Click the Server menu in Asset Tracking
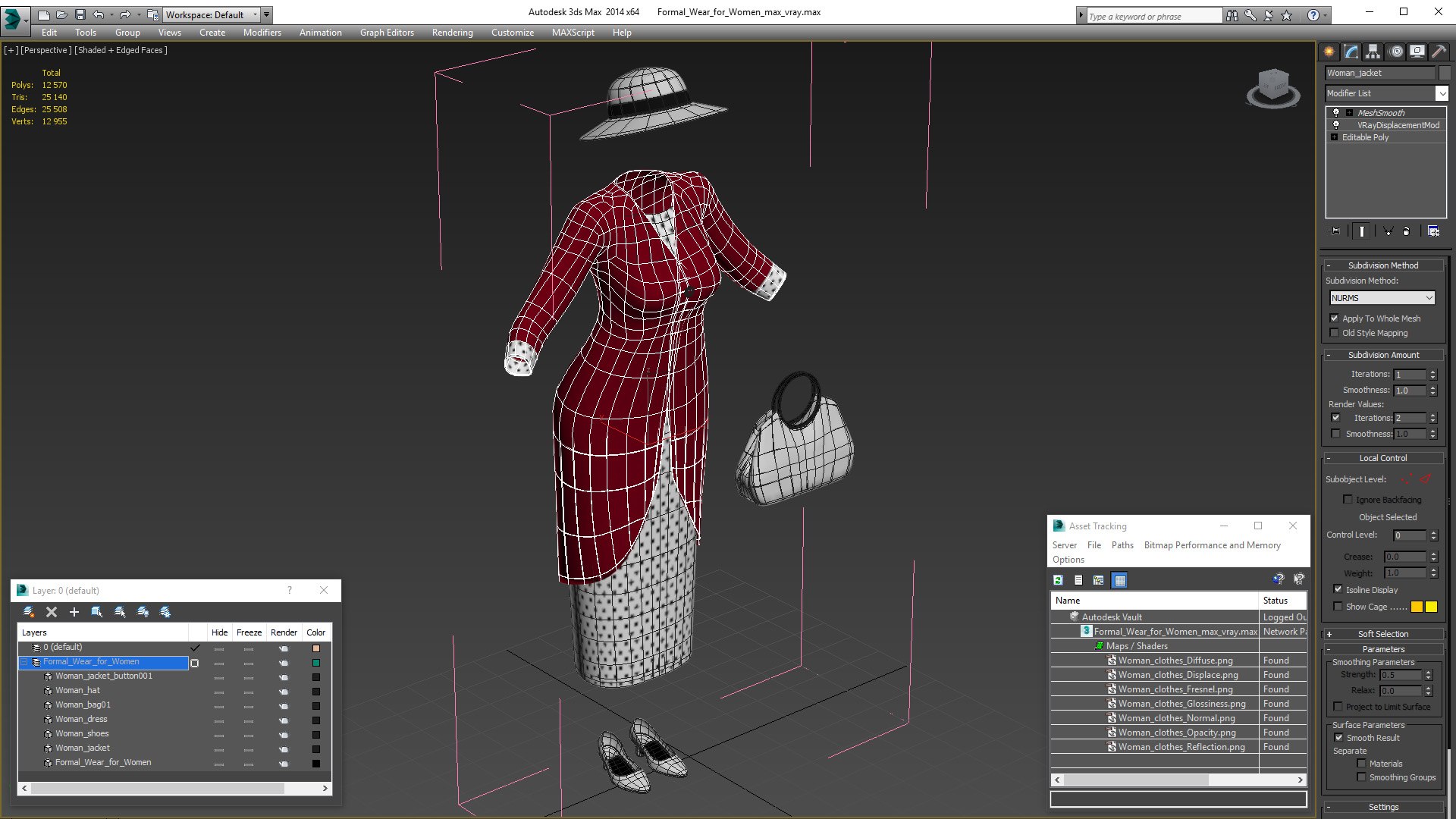The width and height of the screenshot is (1456, 819). [1065, 544]
